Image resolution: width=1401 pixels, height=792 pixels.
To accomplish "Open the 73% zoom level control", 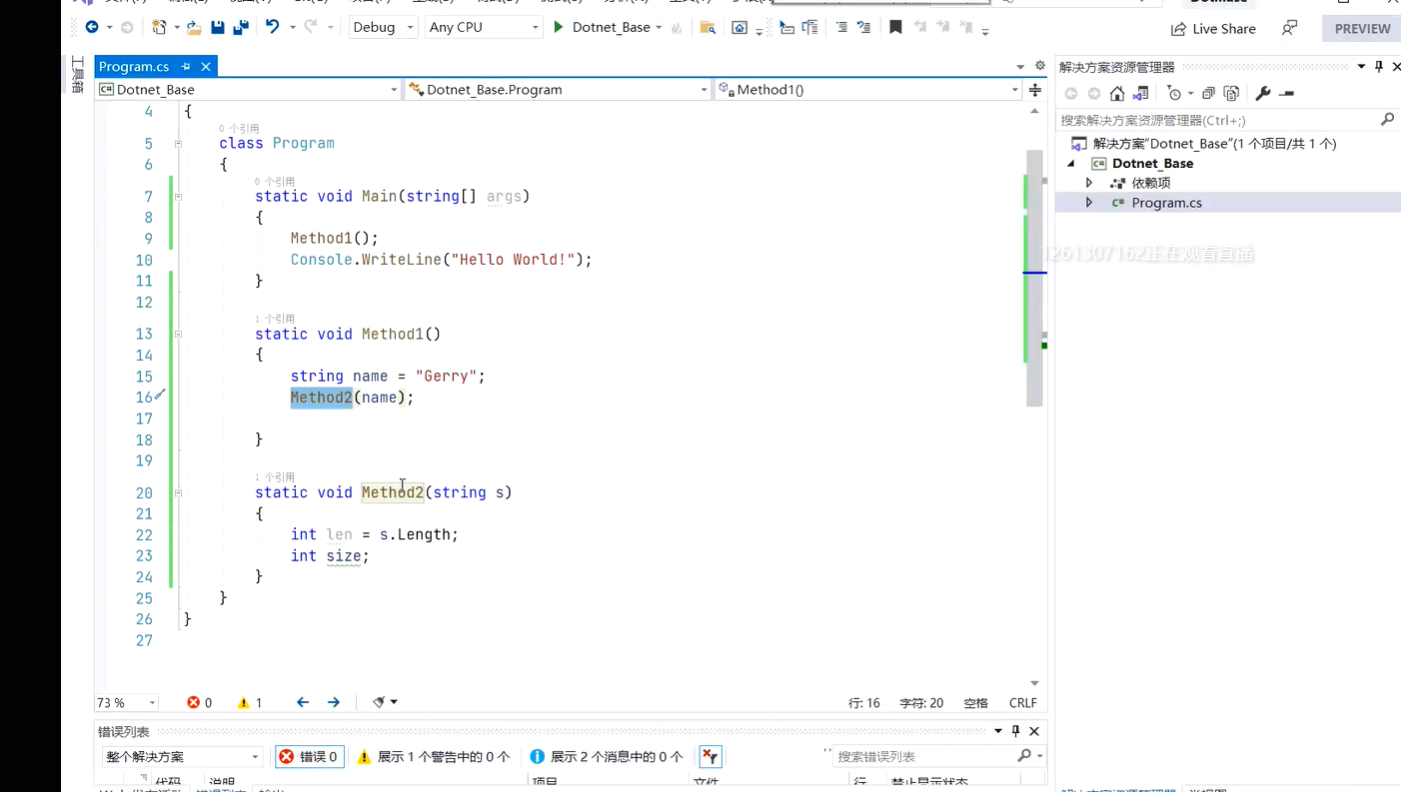I will click(118, 702).
